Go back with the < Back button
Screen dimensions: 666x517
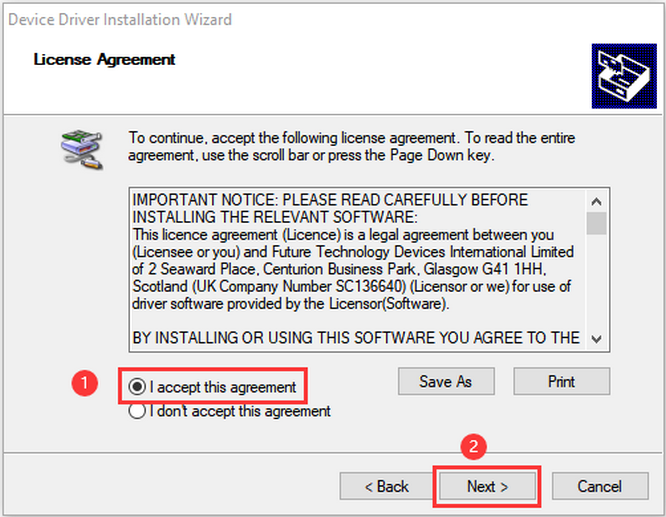[386, 486]
